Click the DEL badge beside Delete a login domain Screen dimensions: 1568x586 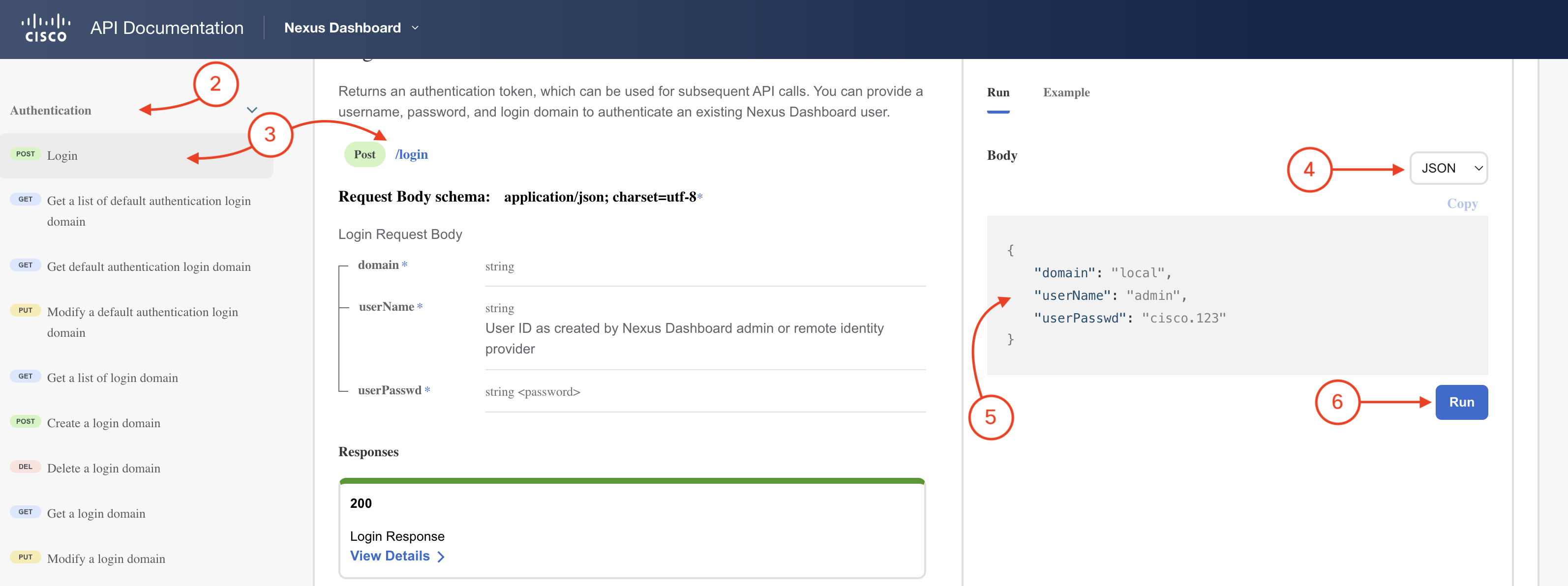coord(26,468)
